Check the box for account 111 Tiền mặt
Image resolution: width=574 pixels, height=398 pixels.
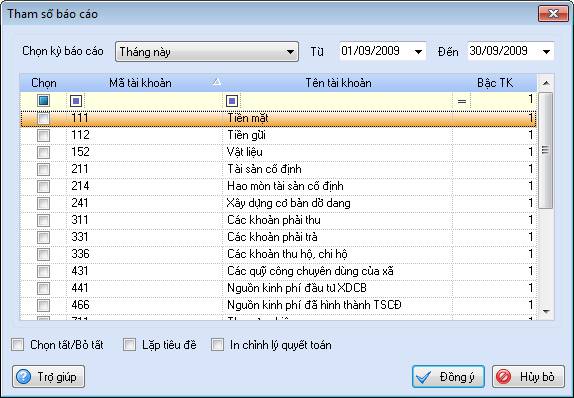(44, 118)
